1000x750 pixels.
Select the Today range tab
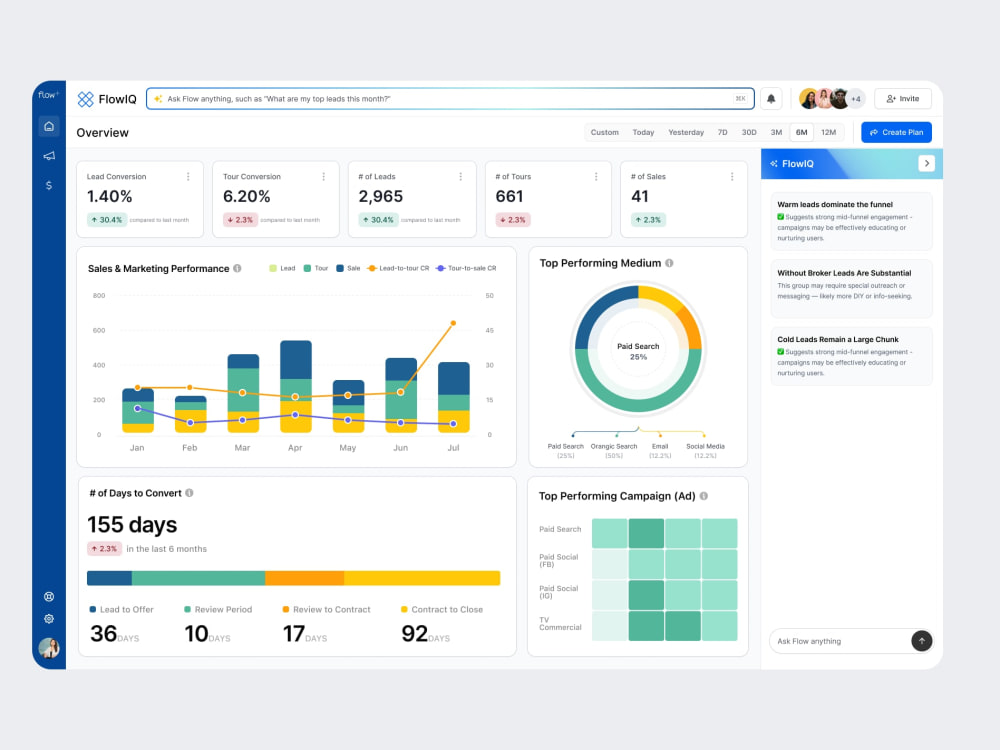point(643,133)
